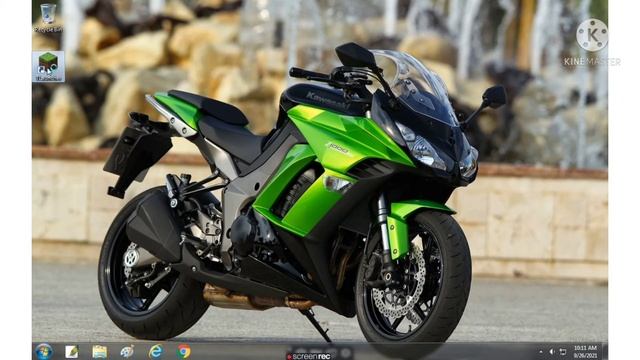Viewport: 640px width, 360px height.
Task: Launch the notepad with pen taskbar icon
Action: [x=72, y=351]
